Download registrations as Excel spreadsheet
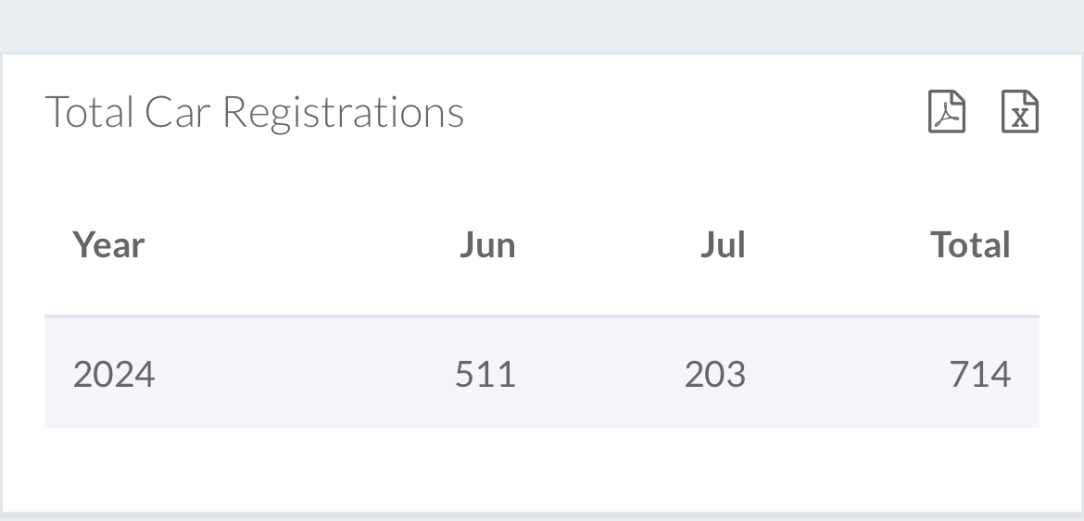This screenshot has width=1084, height=521. tap(1020, 111)
